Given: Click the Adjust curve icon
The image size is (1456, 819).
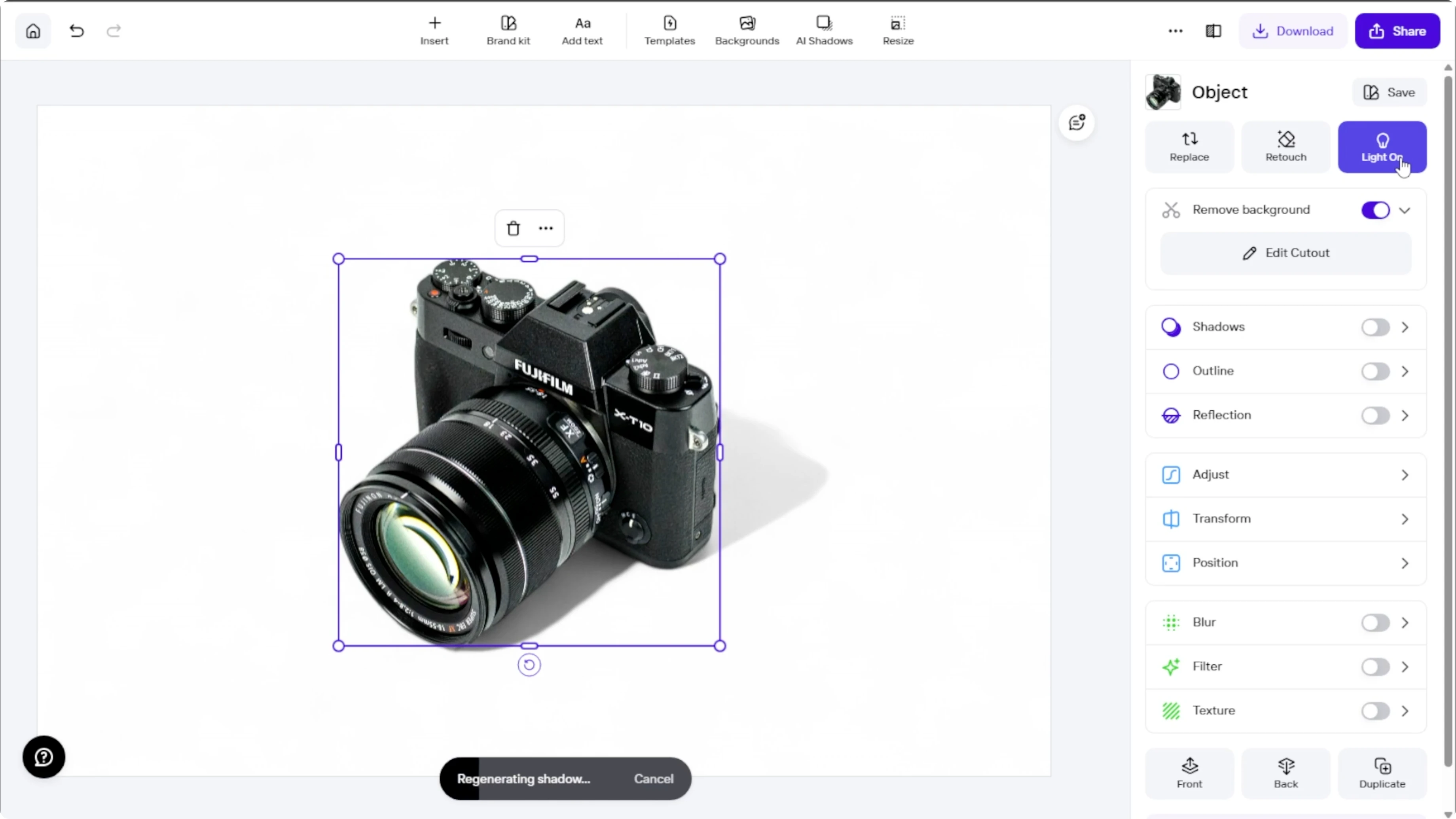Looking at the screenshot, I should click(x=1171, y=475).
